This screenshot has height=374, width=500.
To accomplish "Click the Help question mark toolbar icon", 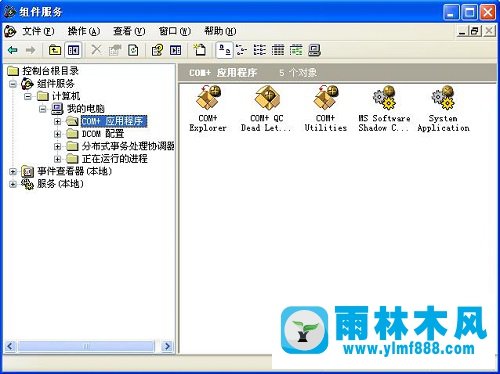I will (x=157, y=50).
